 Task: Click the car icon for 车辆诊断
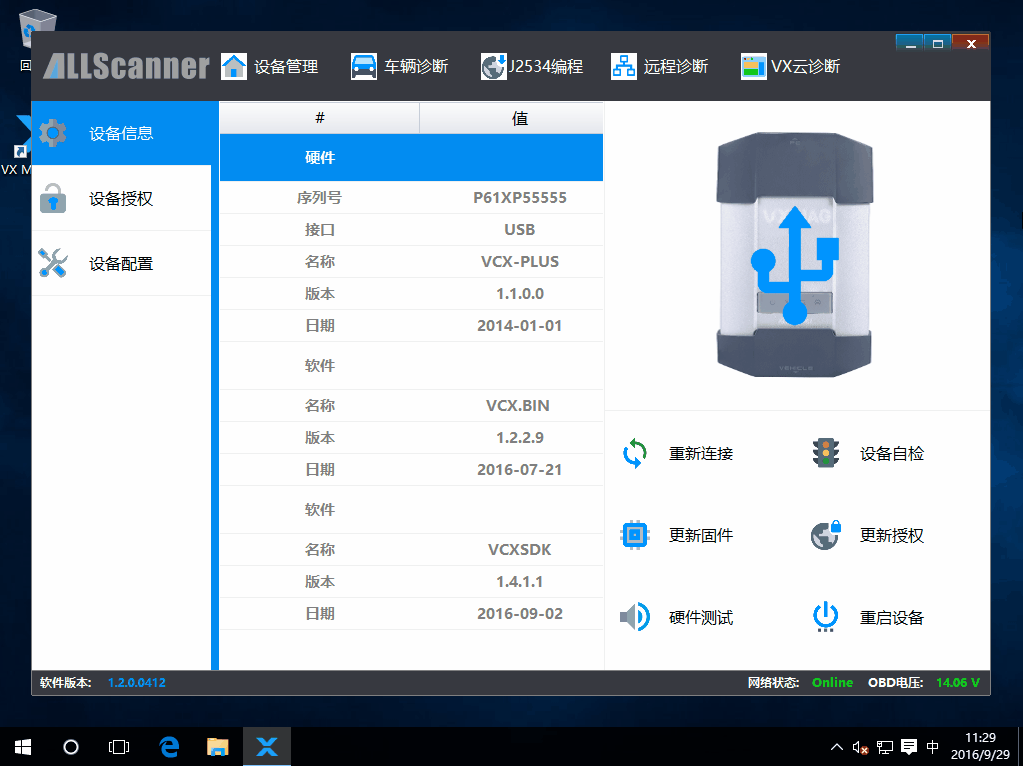tap(363, 67)
